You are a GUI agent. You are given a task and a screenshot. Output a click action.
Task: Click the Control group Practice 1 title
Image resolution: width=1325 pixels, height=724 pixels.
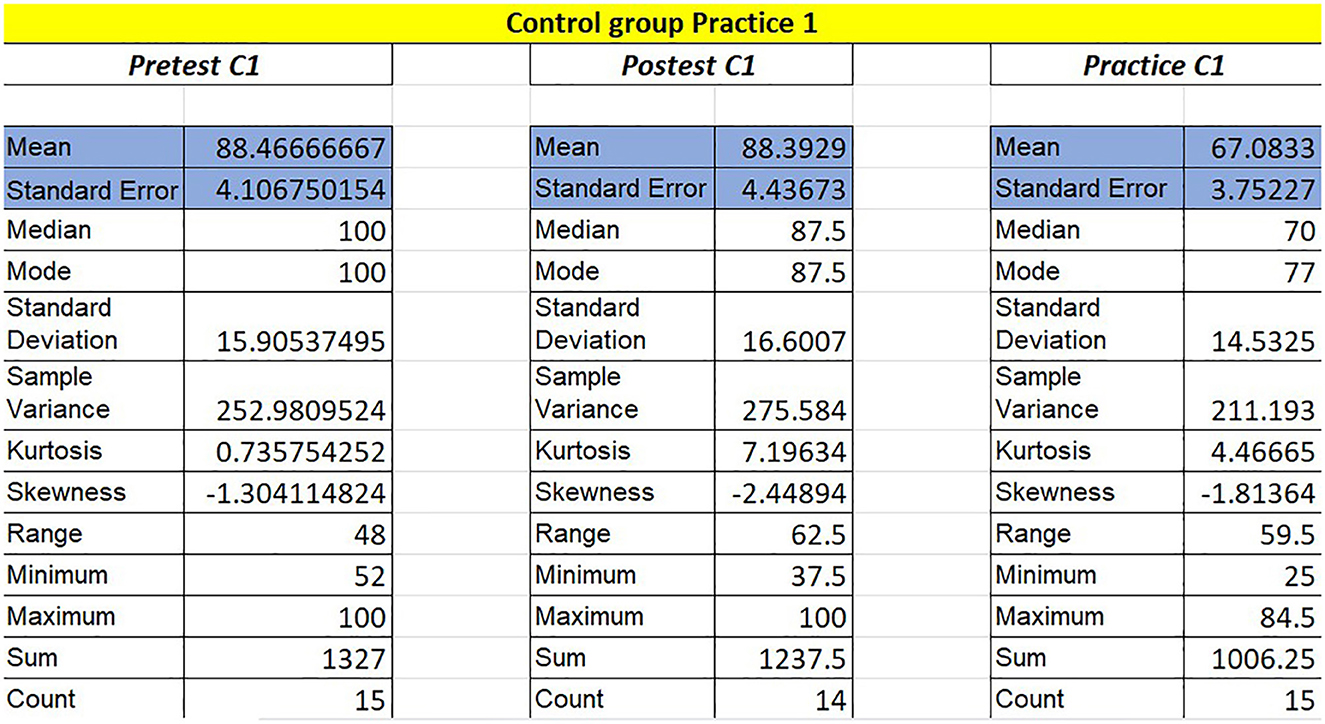(x=662, y=22)
